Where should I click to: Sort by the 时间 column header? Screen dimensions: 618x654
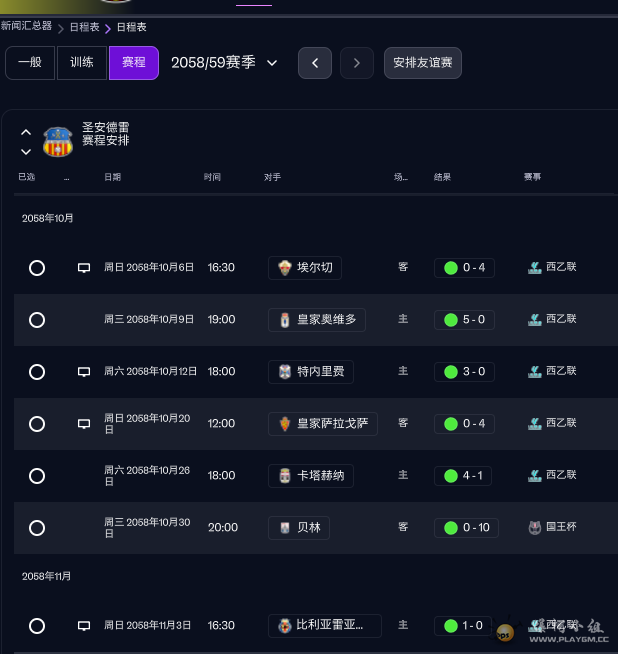[x=212, y=177]
